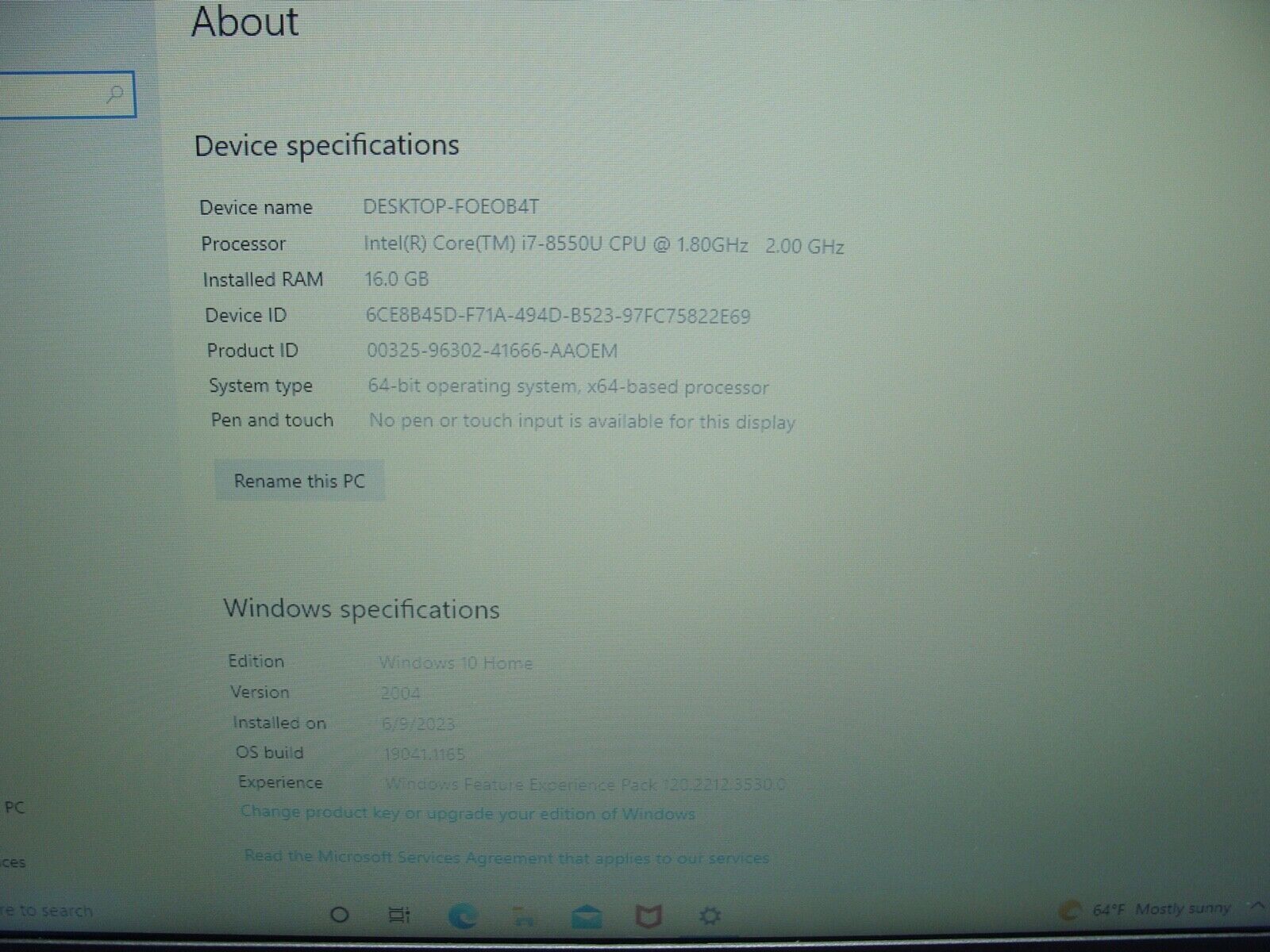Image resolution: width=1270 pixels, height=952 pixels.
Task: Click the Windows 10 Home edition value
Action: [x=456, y=662]
